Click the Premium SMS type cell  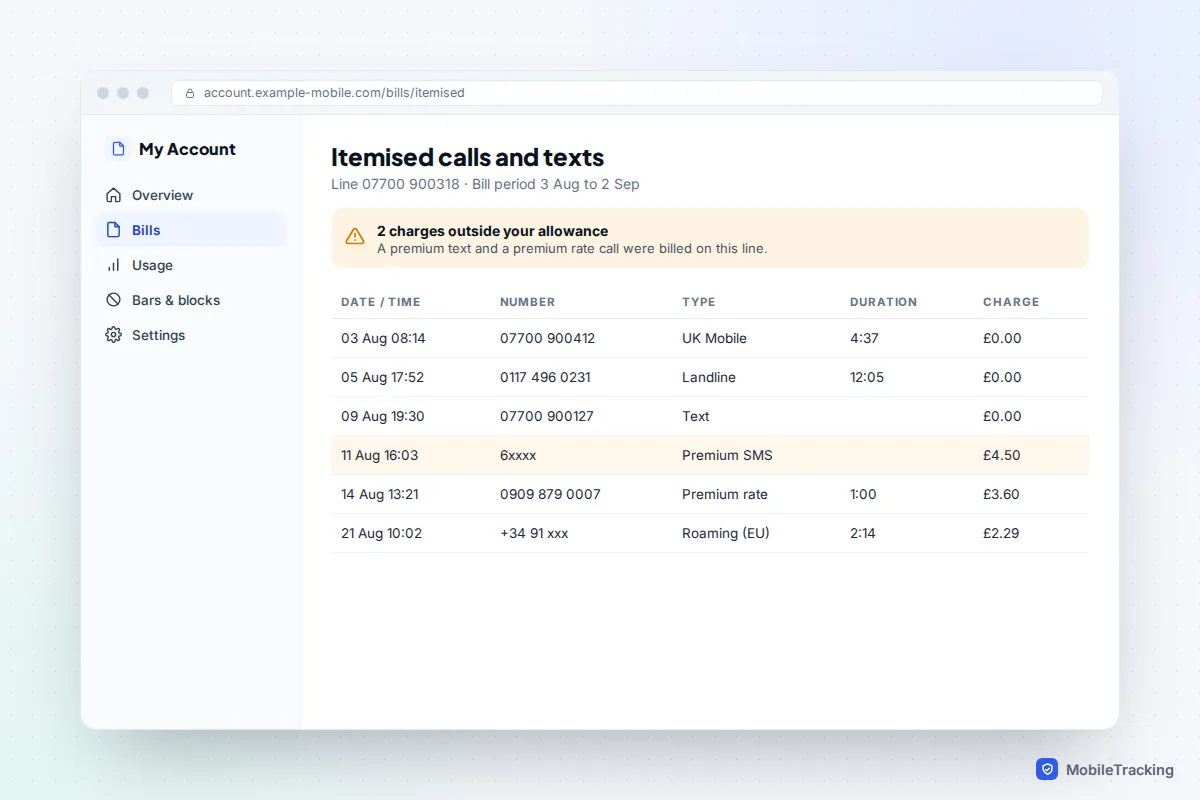tap(727, 455)
